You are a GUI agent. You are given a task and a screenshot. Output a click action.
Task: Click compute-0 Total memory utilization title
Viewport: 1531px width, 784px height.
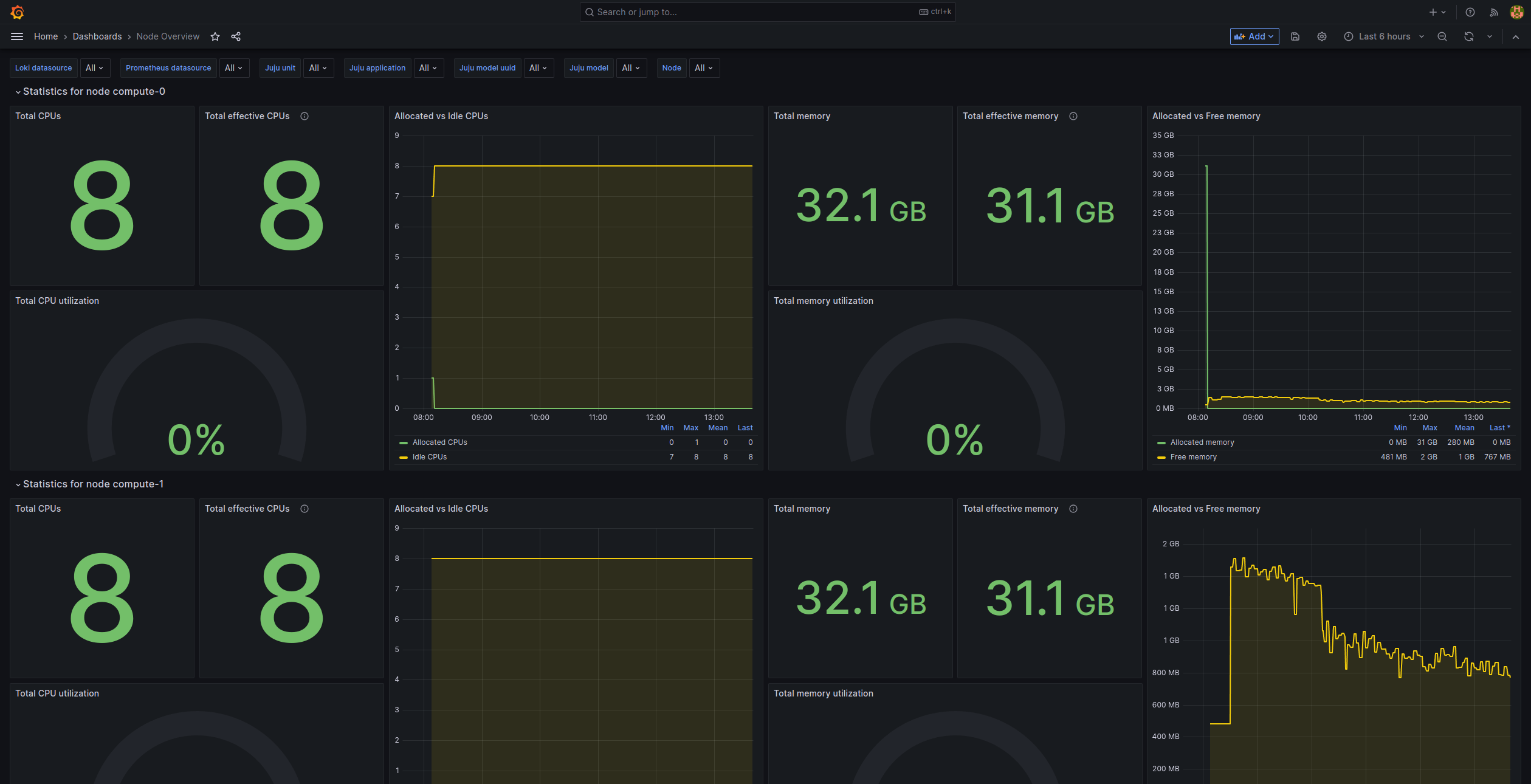pyautogui.click(x=823, y=301)
